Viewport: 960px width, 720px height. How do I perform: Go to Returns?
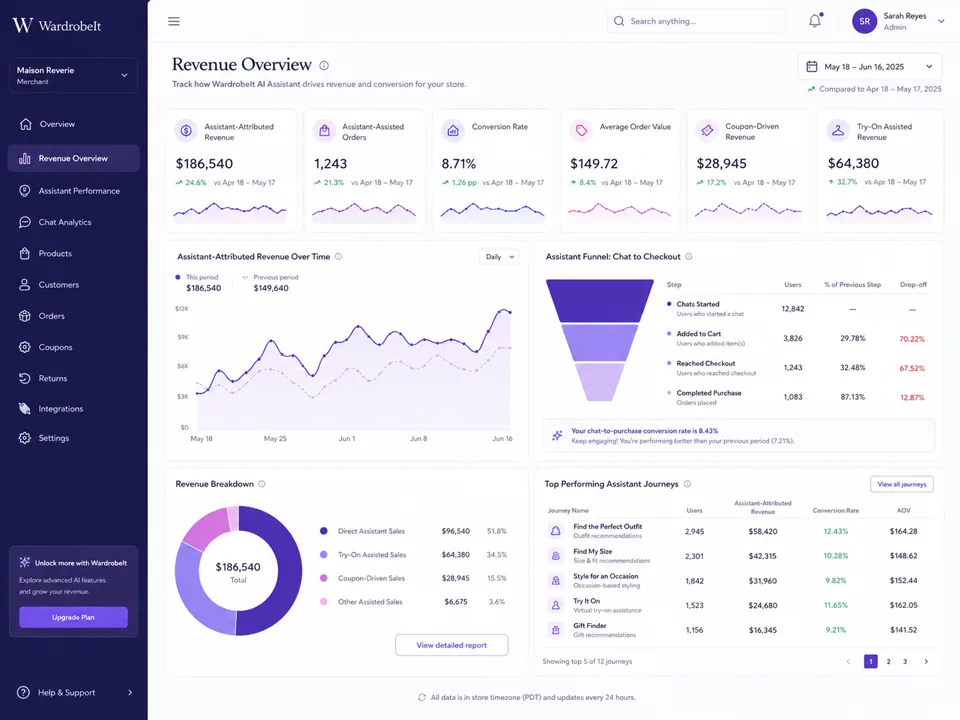(x=73, y=378)
